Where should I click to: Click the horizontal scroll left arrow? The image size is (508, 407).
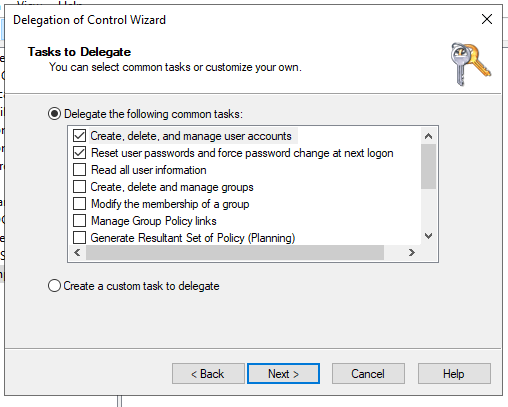pos(77,253)
